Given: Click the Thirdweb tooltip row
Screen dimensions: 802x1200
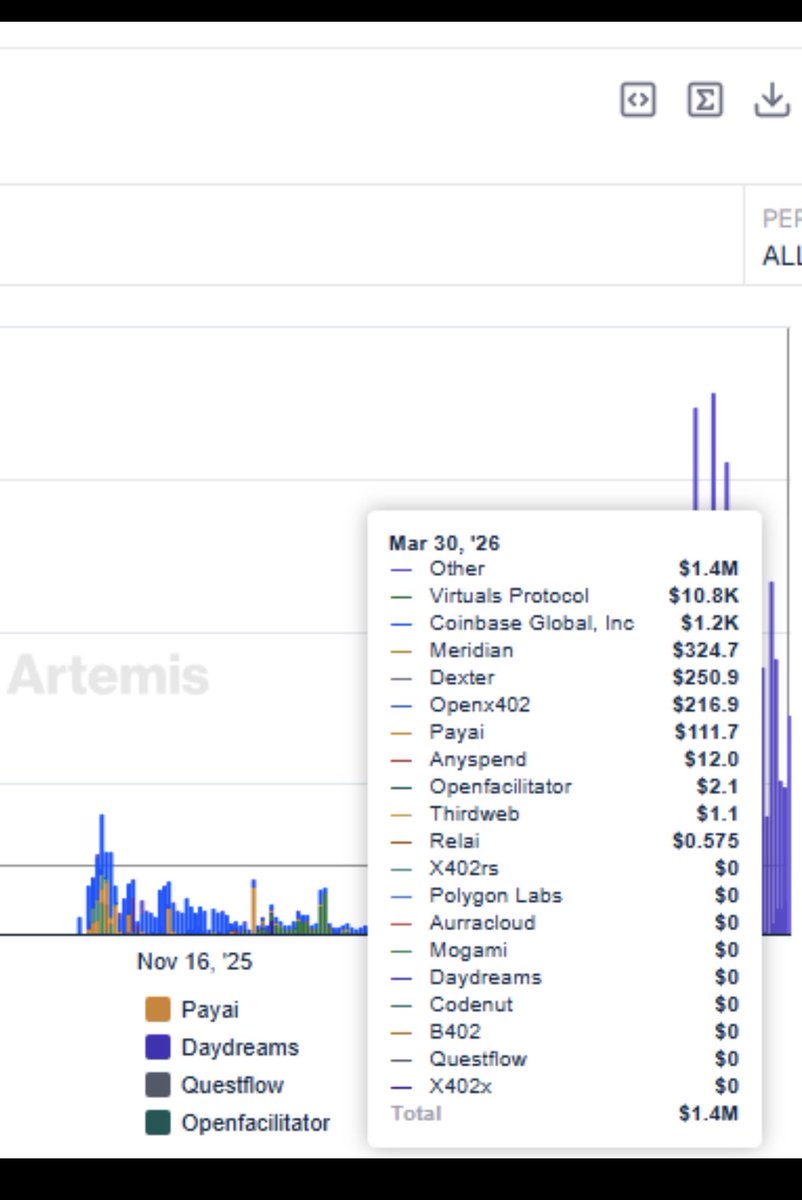Looking at the screenshot, I should (x=564, y=814).
